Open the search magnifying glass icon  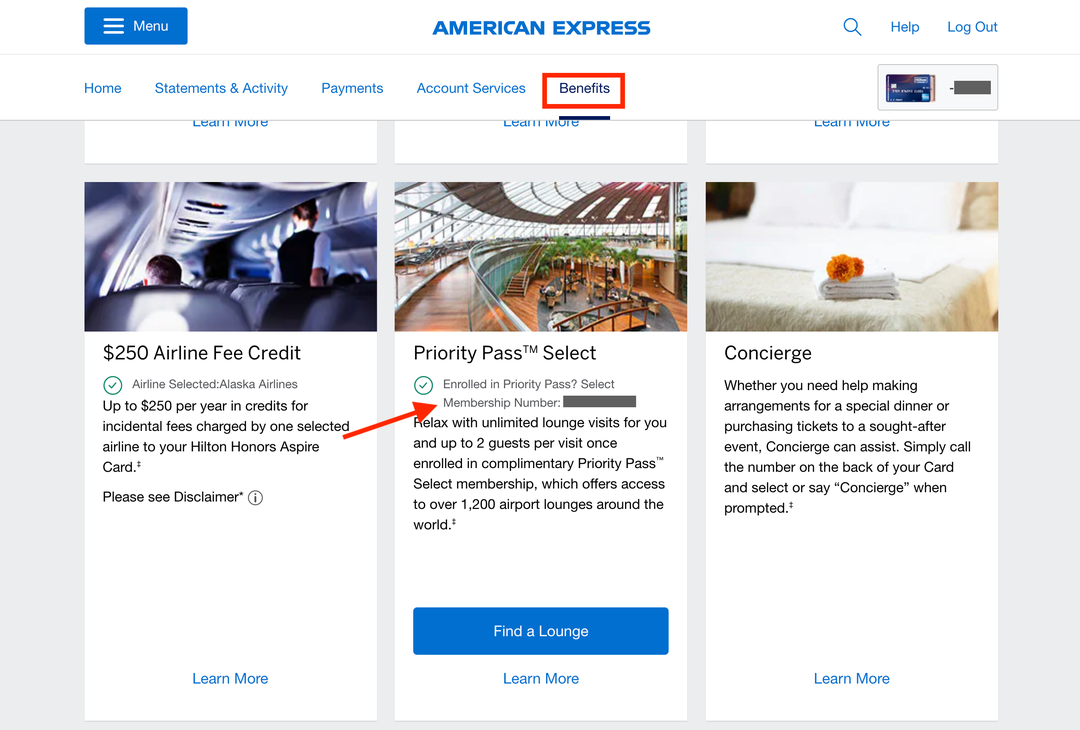[x=852, y=27]
